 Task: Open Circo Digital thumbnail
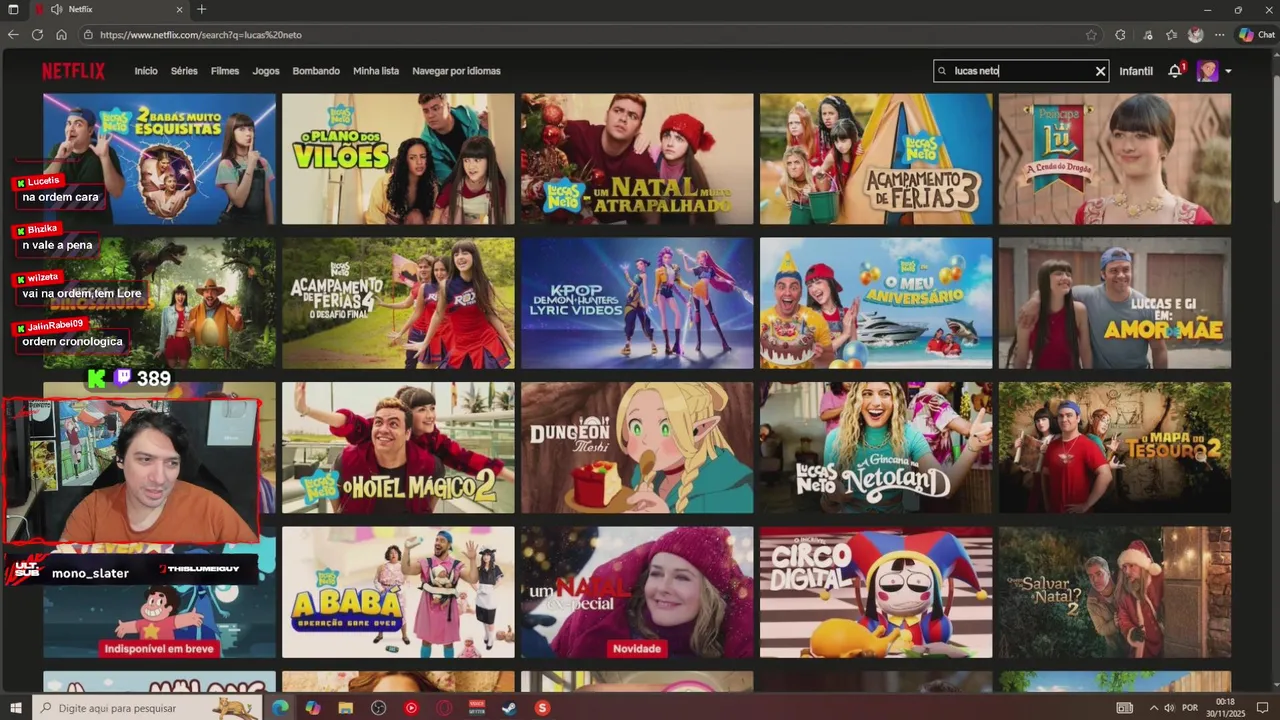[x=876, y=592]
